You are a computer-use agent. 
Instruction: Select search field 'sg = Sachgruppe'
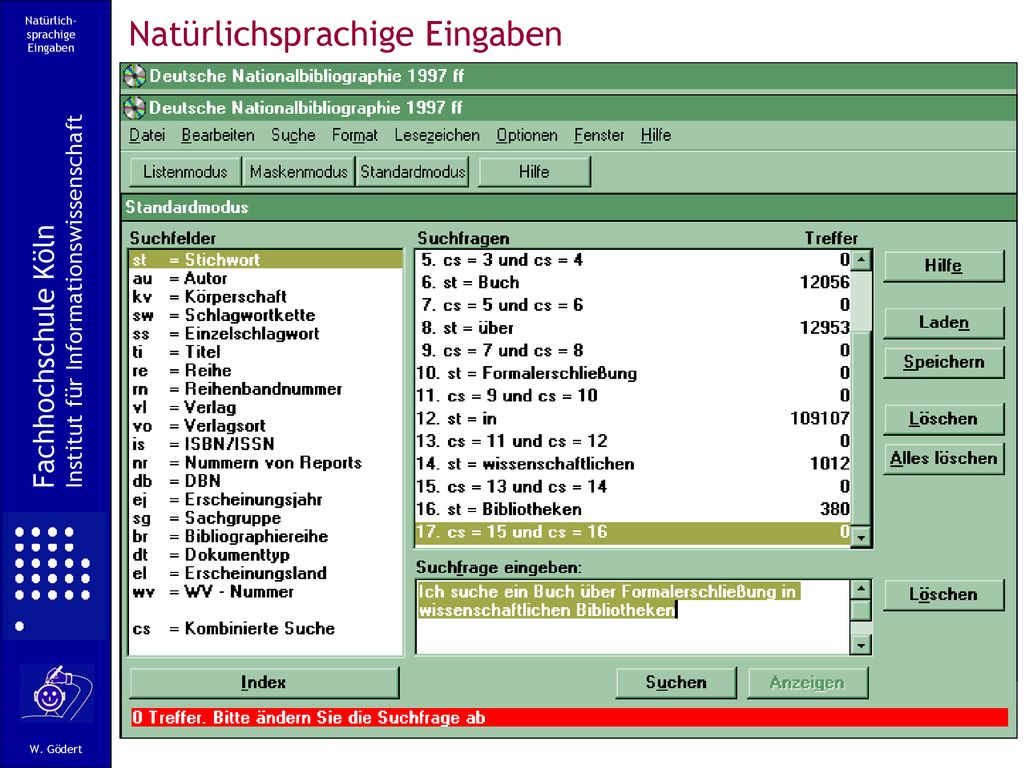[x=266, y=518]
